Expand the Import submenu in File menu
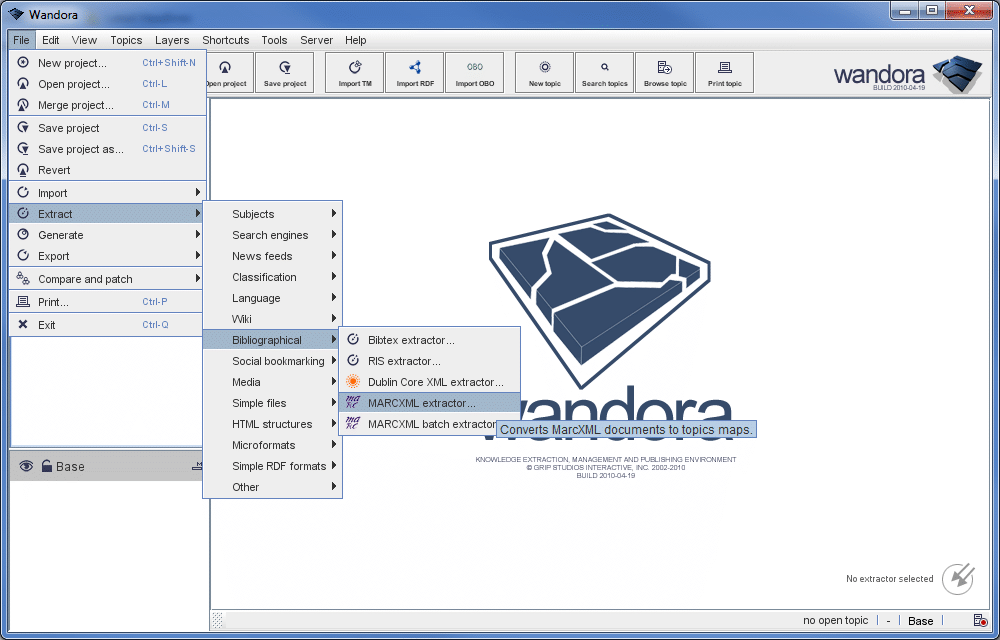Viewport: 1000px width, 640px height. pos(100,191)
